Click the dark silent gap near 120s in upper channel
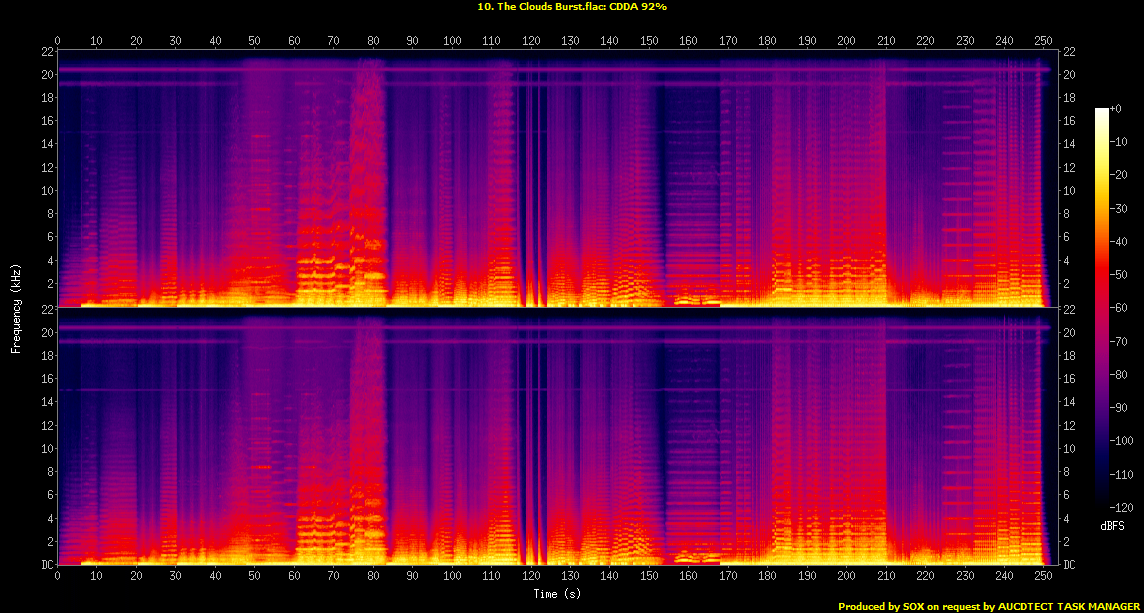The image size is (1144, 613). [527, 180]
